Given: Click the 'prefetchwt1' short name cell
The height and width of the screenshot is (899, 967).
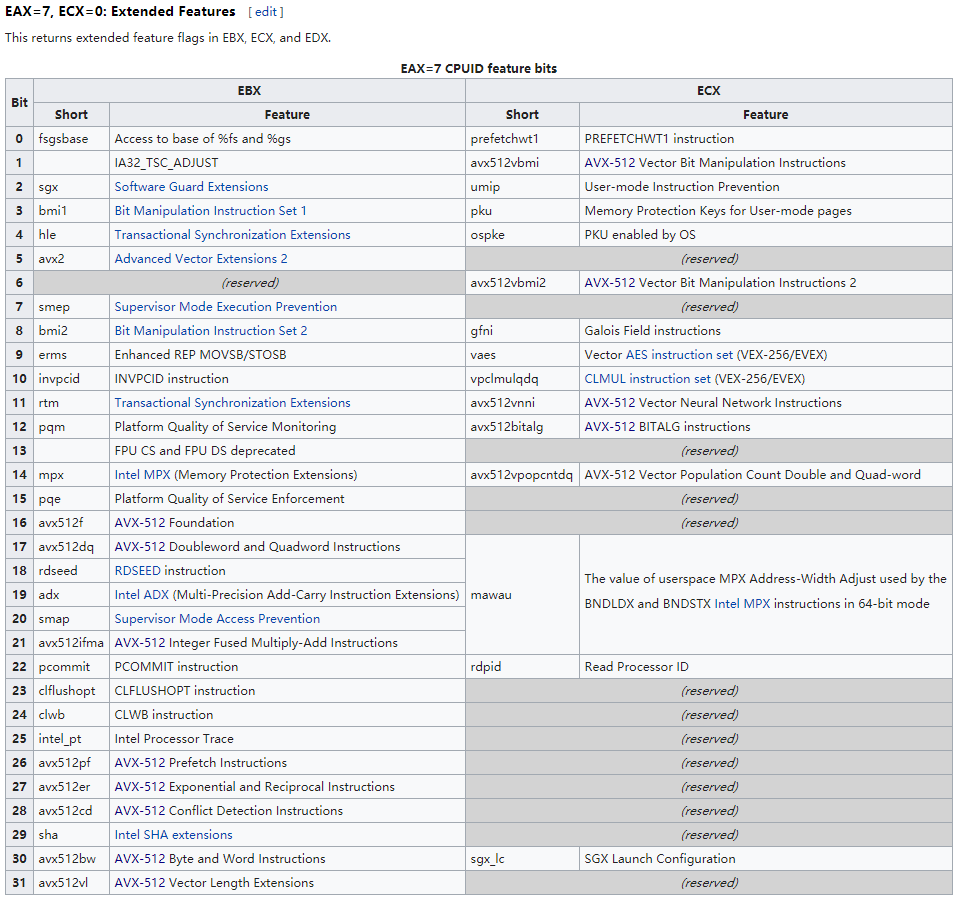Looking at the screenshot, I should 522,139.
